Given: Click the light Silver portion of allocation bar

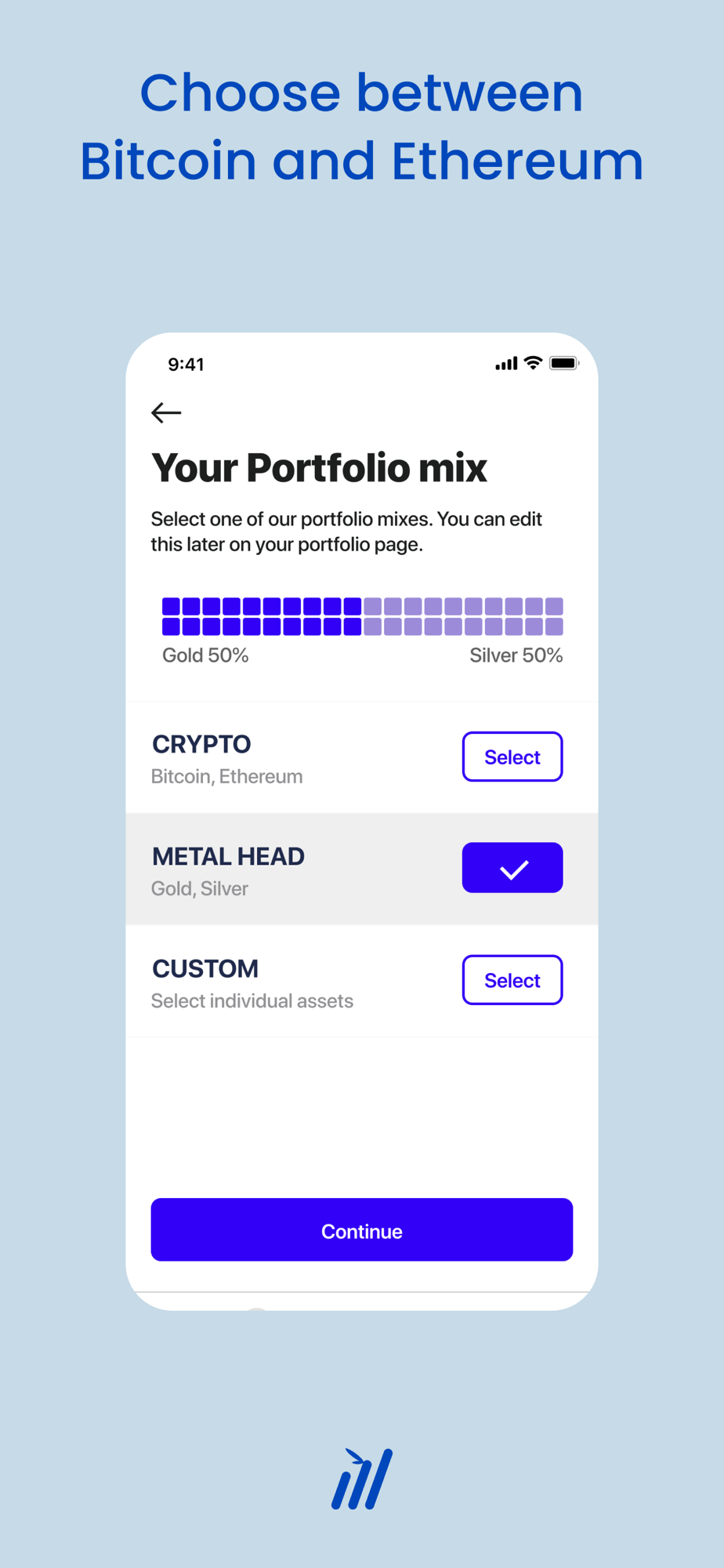Looking at the screenshot, I should tap(463, 616).
